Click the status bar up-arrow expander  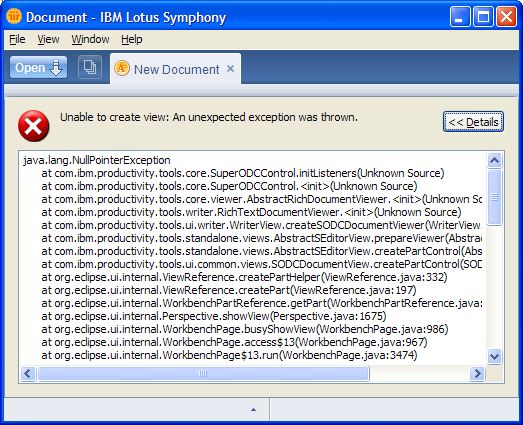coord(253,409)
